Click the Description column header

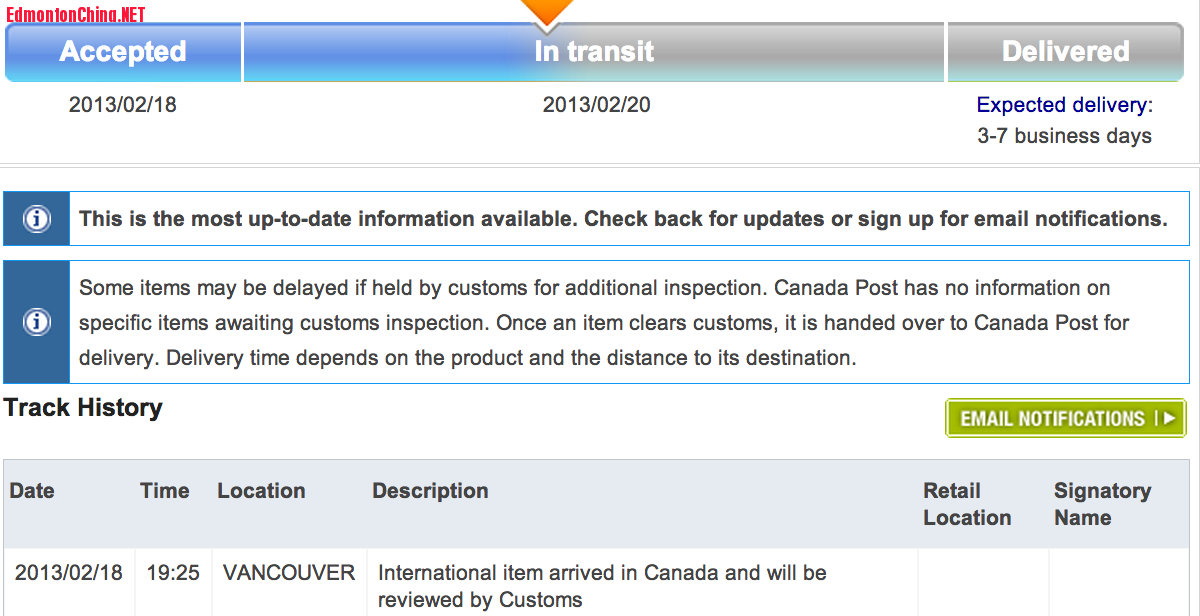click(x=430, y=491)
